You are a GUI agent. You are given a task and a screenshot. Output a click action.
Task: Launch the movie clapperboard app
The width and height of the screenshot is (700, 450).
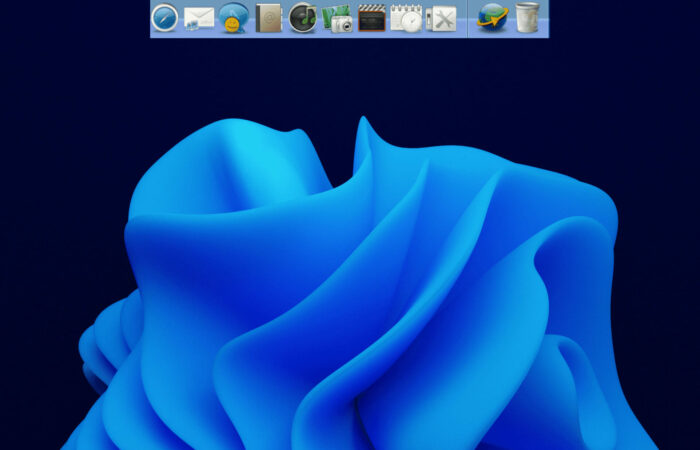[372, 18]
